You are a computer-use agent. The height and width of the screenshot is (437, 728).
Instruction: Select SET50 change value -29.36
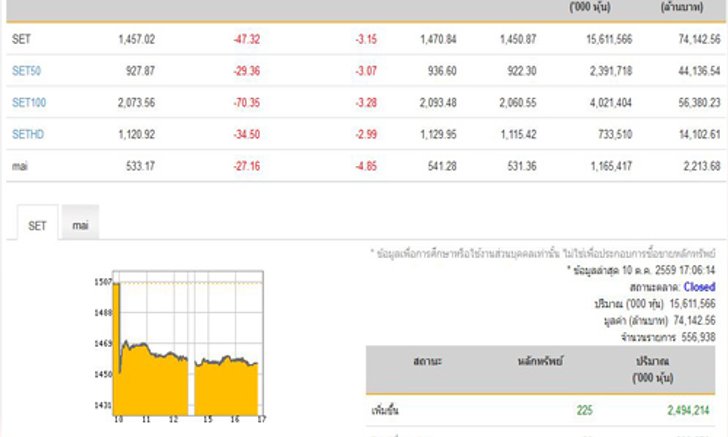247,71
